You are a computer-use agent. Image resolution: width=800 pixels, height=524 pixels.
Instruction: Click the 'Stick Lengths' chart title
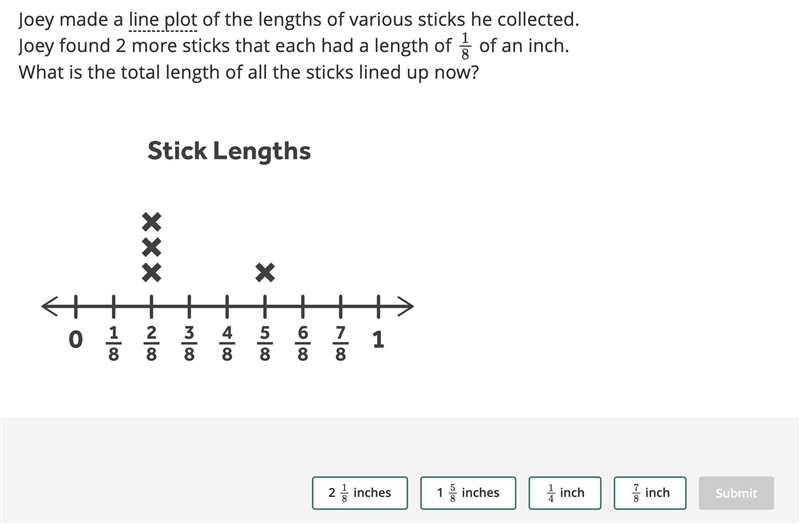(x=229, y=151)
